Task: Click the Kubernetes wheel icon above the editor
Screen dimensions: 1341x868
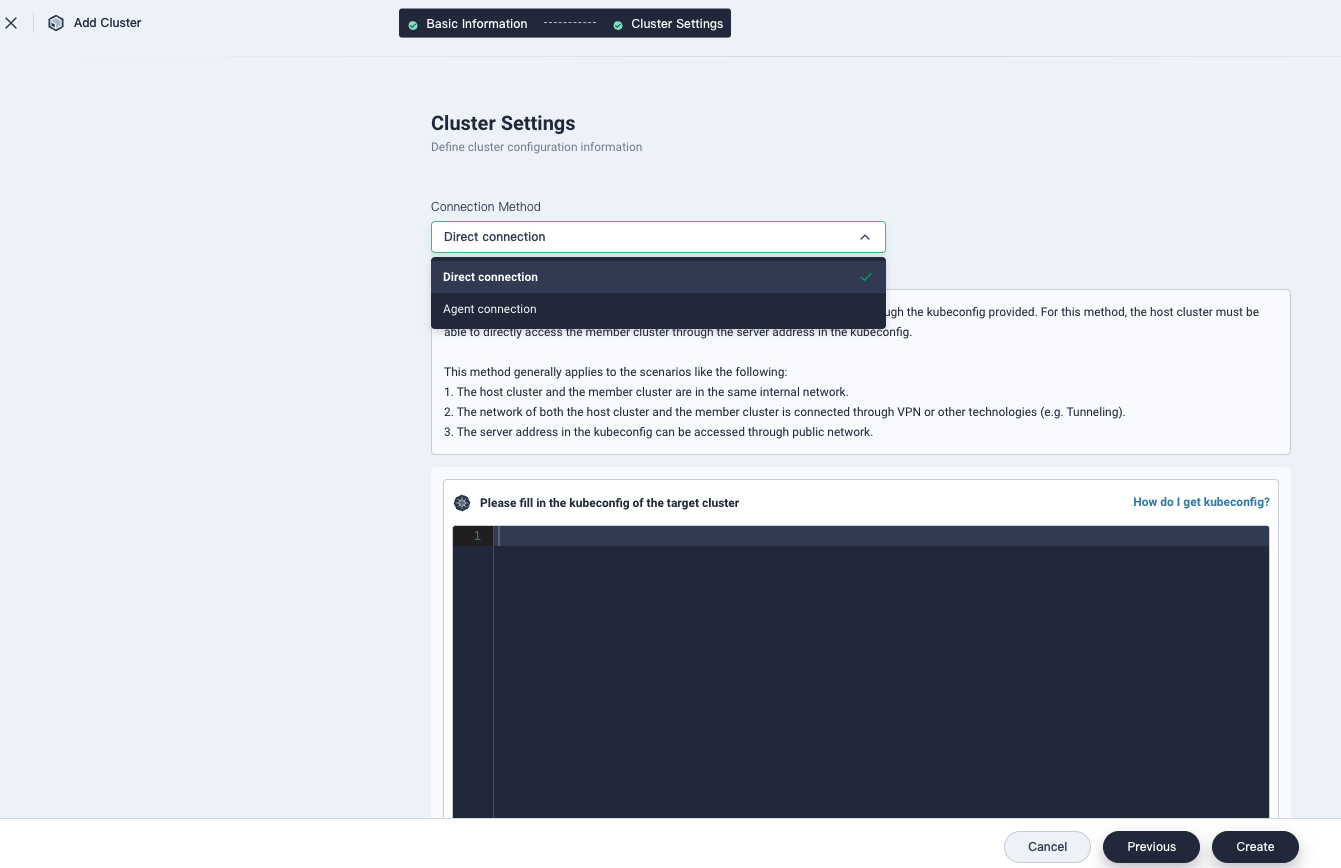Action: [x=462, y=503]
